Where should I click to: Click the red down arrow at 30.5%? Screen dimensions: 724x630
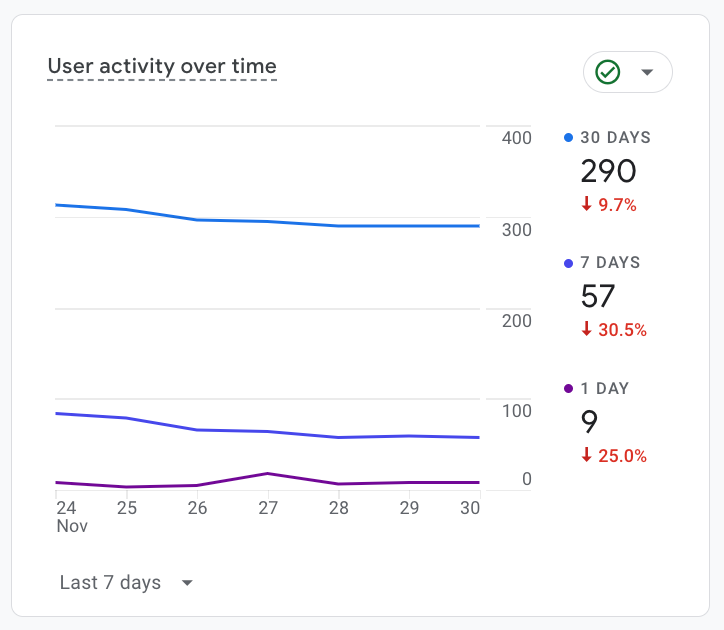(x=587, y=330)
